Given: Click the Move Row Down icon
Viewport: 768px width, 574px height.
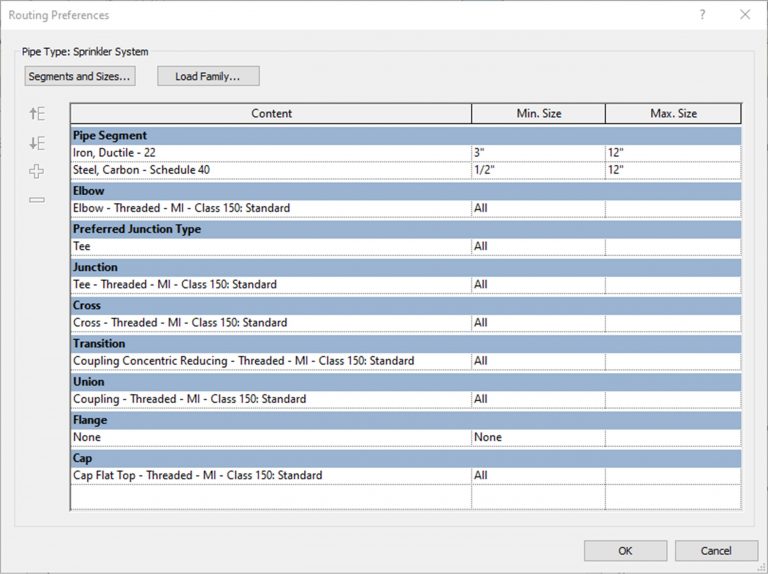Looking at the screenshot, I should click(37, 143).
